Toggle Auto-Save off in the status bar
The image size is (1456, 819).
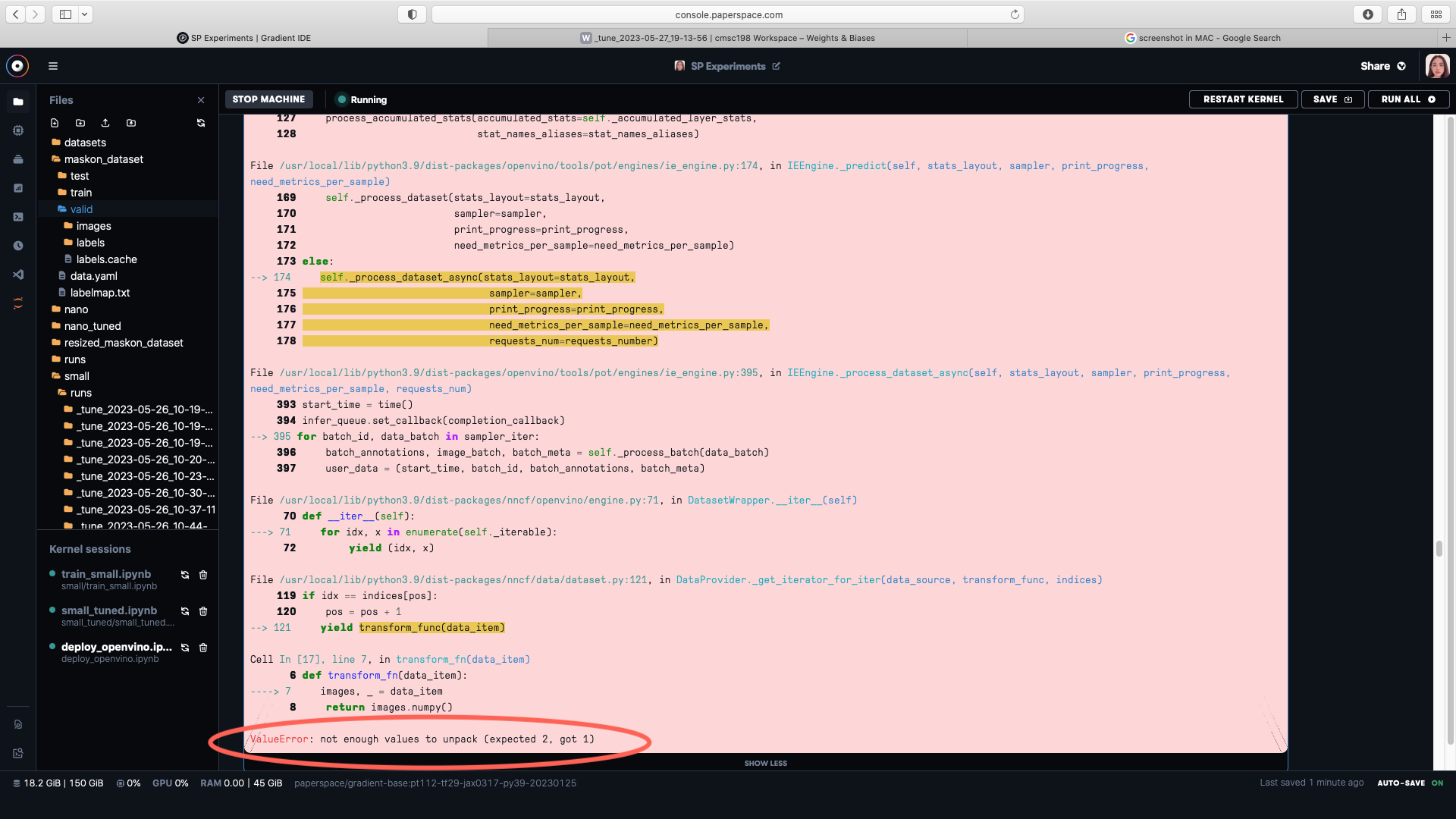click(1439, 783)
